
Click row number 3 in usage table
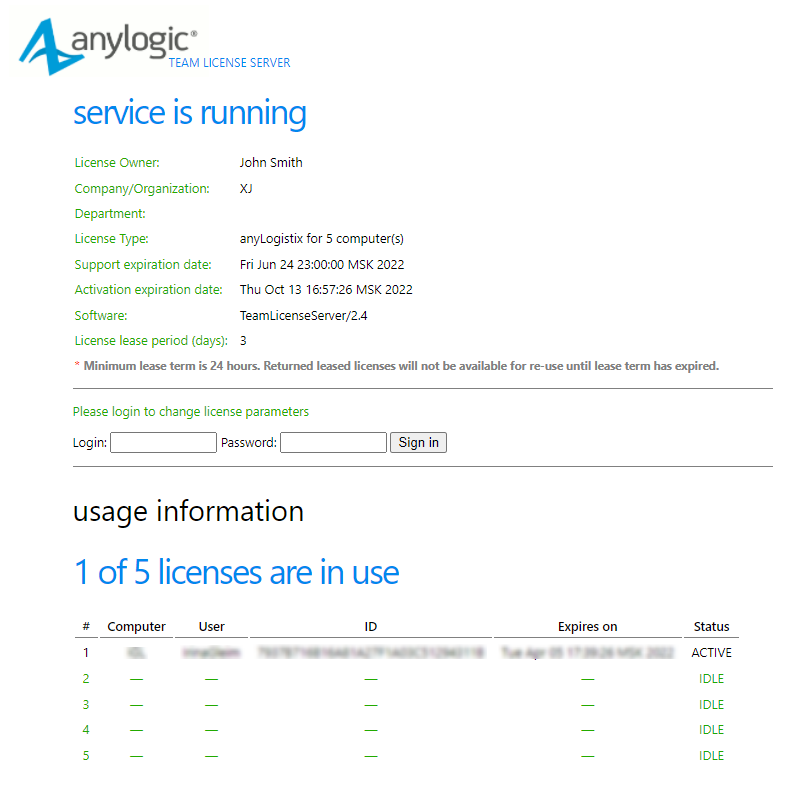click(86, 704)
